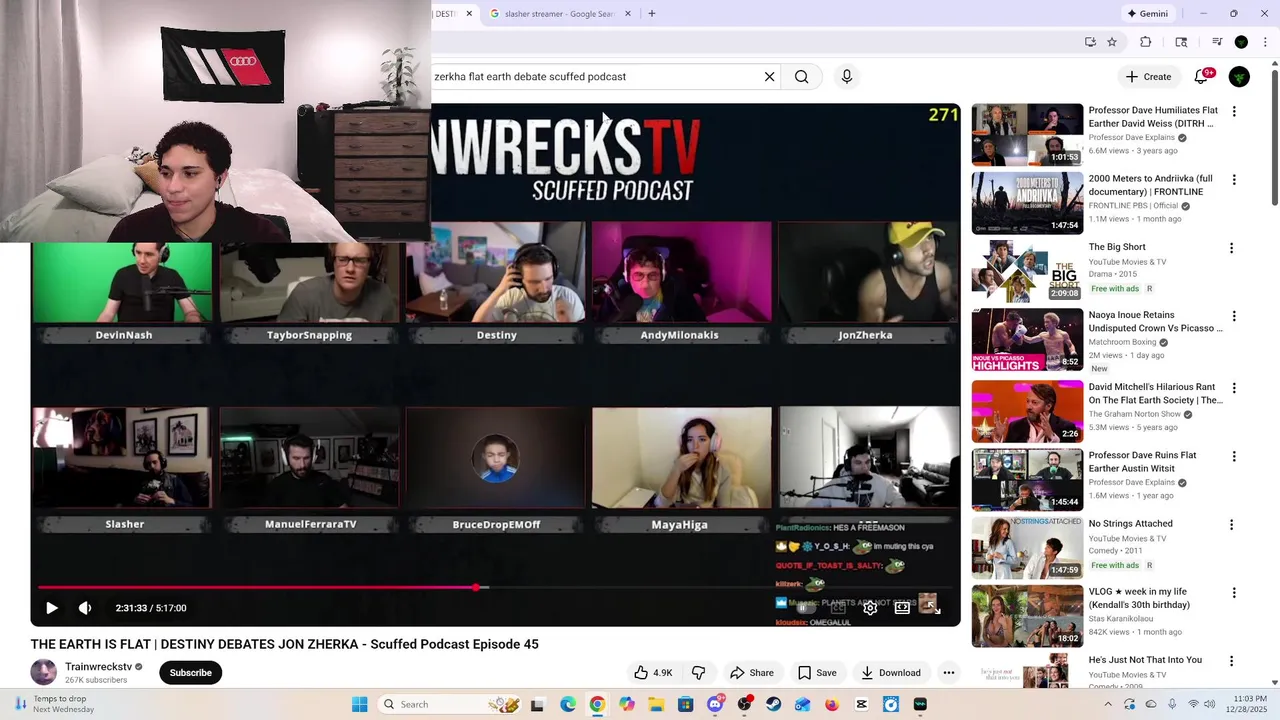Open the Trainwreckstv channel name link
The width and height of the screenshot is (1280, 720).
click(x=98, y=667)
